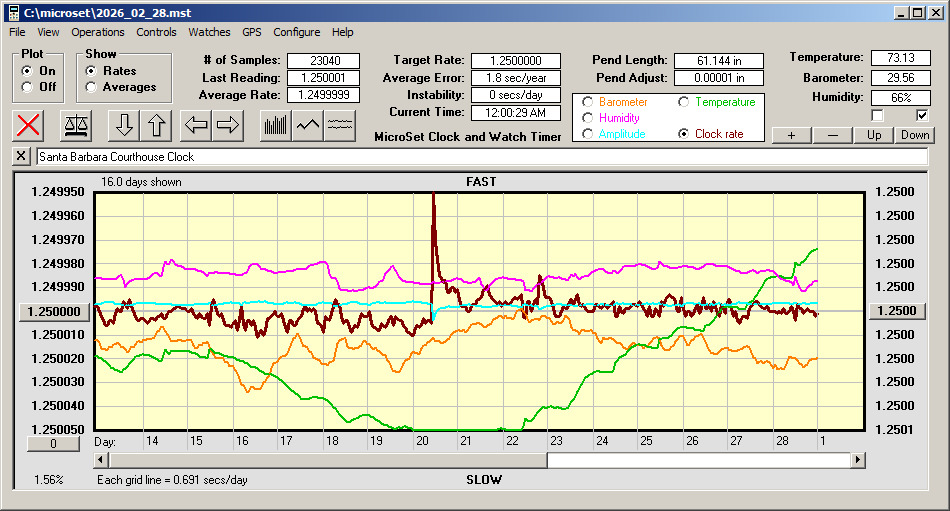Select the vertical bars plot style icon
950x511 pixels.
pyautogui.click(x=275, y=125)
